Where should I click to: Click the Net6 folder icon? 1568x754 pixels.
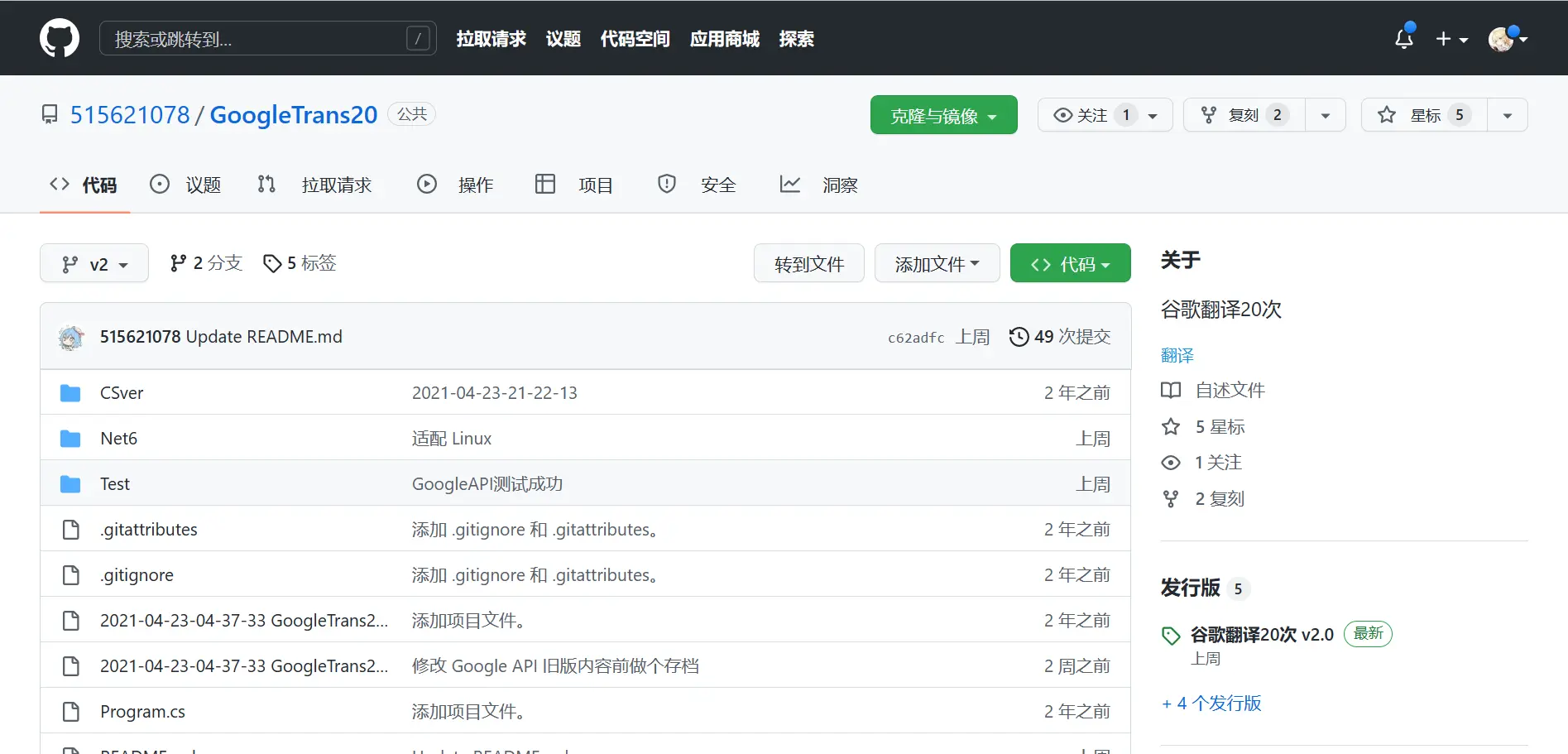[70, 439]
